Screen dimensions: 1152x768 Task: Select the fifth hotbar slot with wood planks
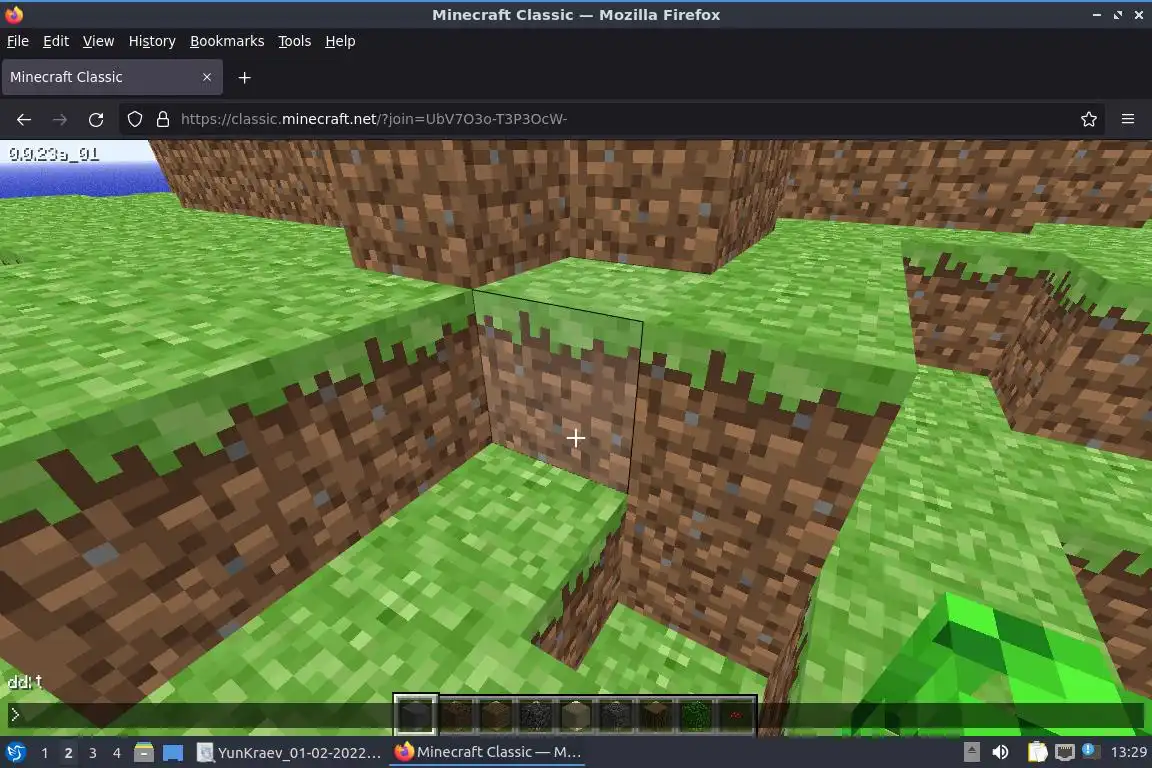click(x=575, y=714)
